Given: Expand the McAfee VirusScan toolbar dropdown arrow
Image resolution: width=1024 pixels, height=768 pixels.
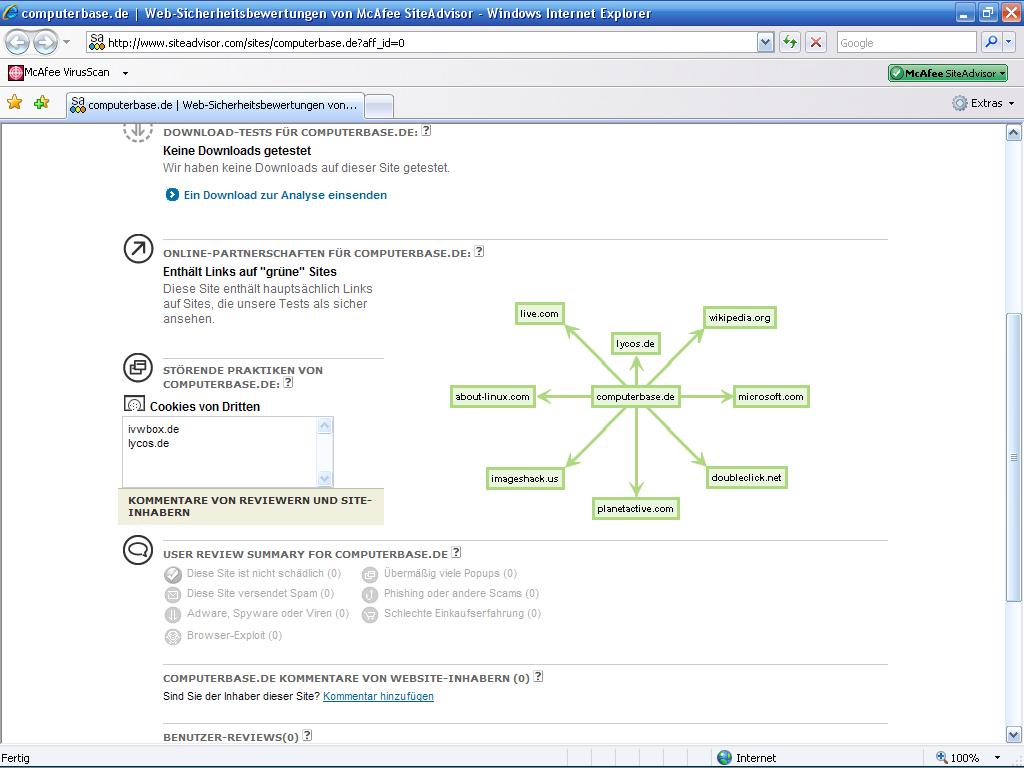Looking at the screenshot, I should click(125, 73).
